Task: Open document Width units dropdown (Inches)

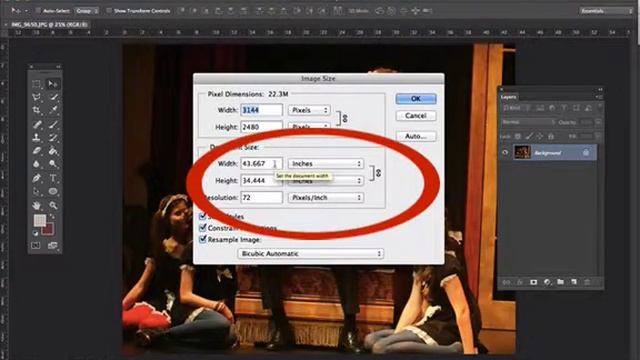Action: (x=326, y=164)
